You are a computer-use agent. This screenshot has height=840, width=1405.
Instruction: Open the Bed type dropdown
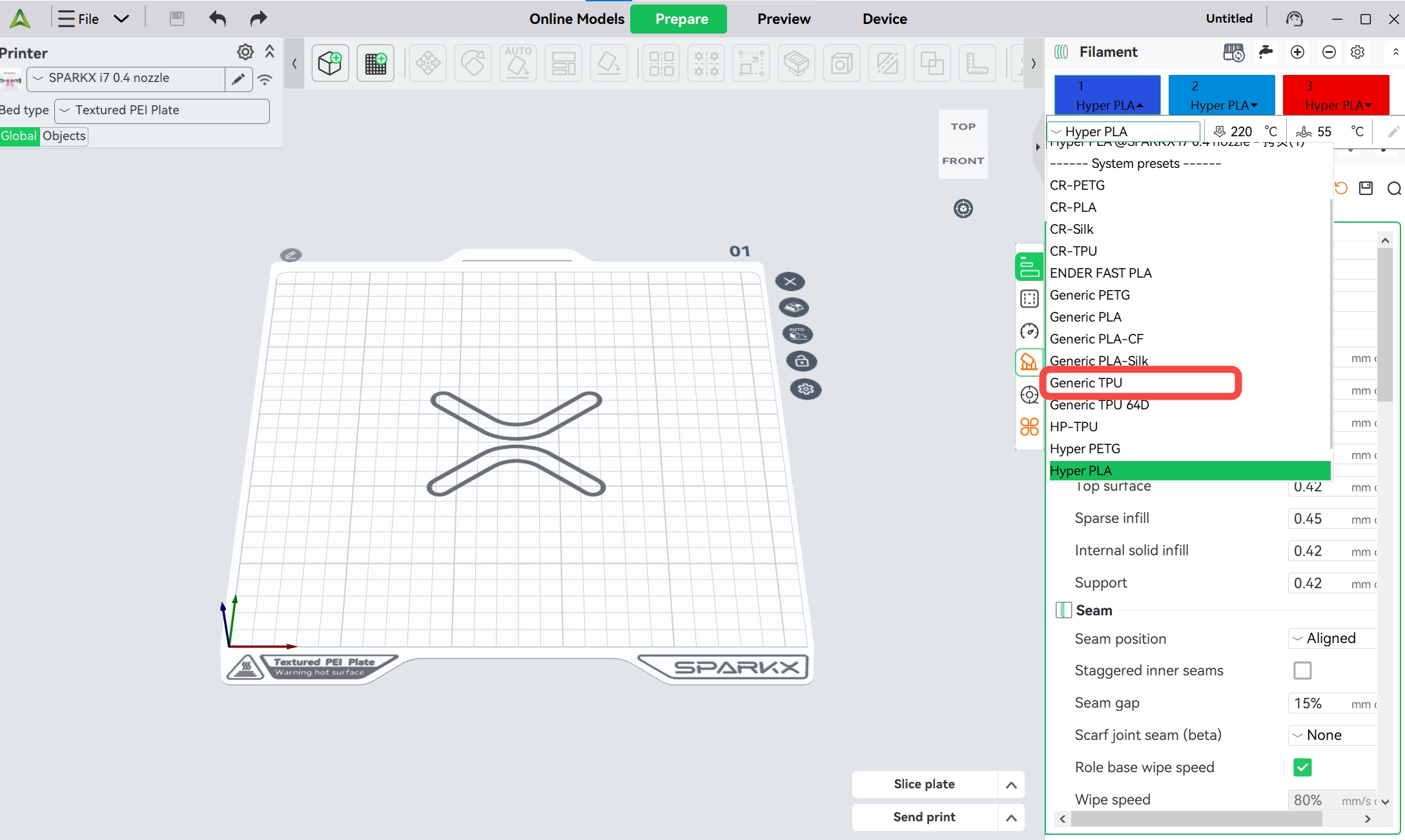(162, 110)
